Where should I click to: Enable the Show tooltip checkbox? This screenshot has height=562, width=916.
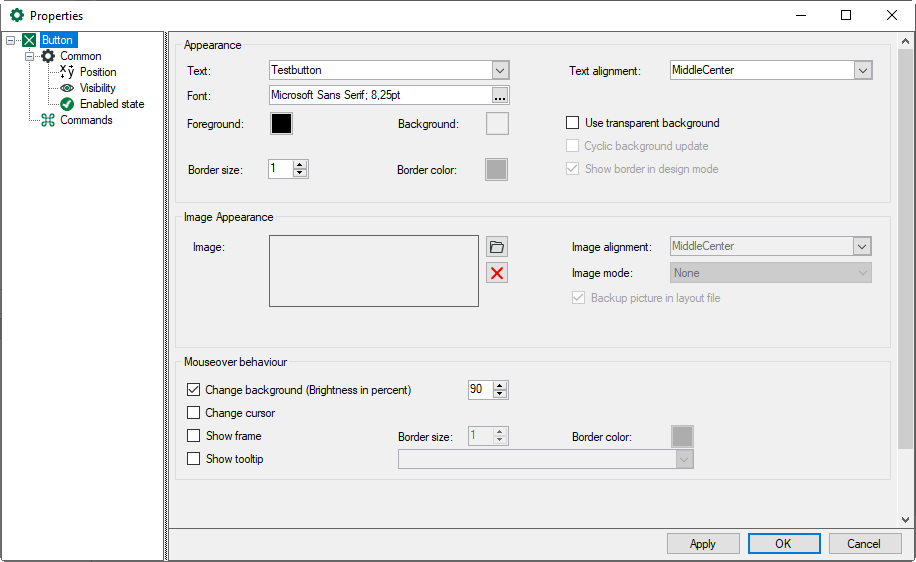click(194, 459)
